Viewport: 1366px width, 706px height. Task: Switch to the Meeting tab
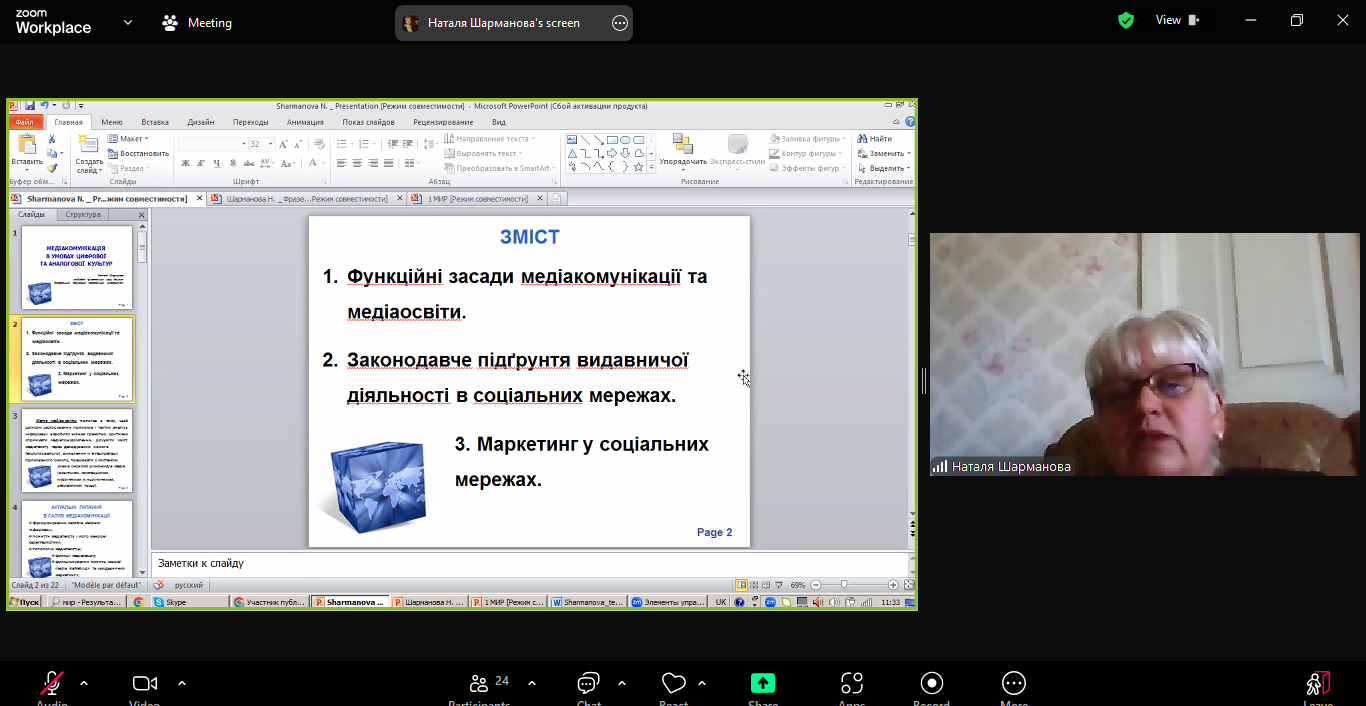click(198, 23)
